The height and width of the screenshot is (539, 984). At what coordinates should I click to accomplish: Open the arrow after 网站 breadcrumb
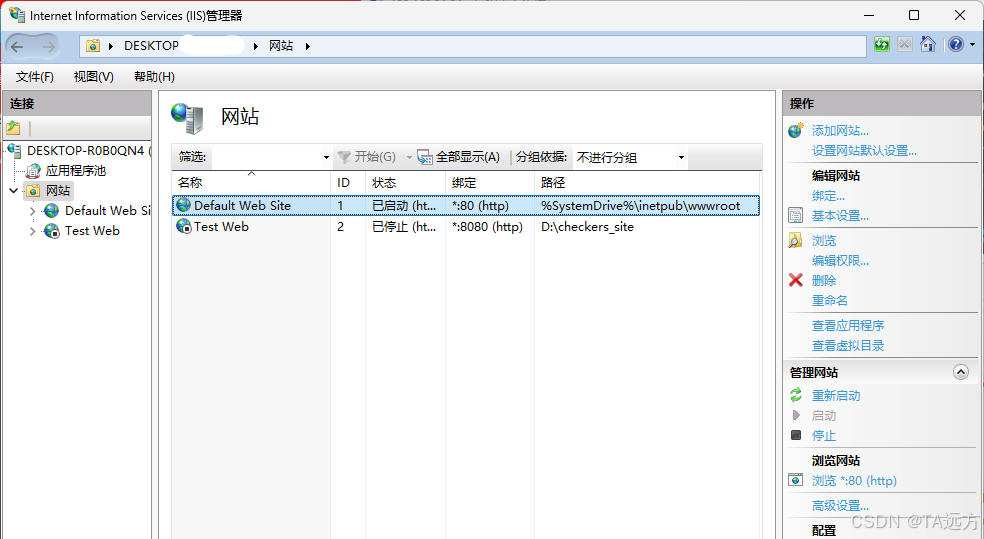[308, 46]
